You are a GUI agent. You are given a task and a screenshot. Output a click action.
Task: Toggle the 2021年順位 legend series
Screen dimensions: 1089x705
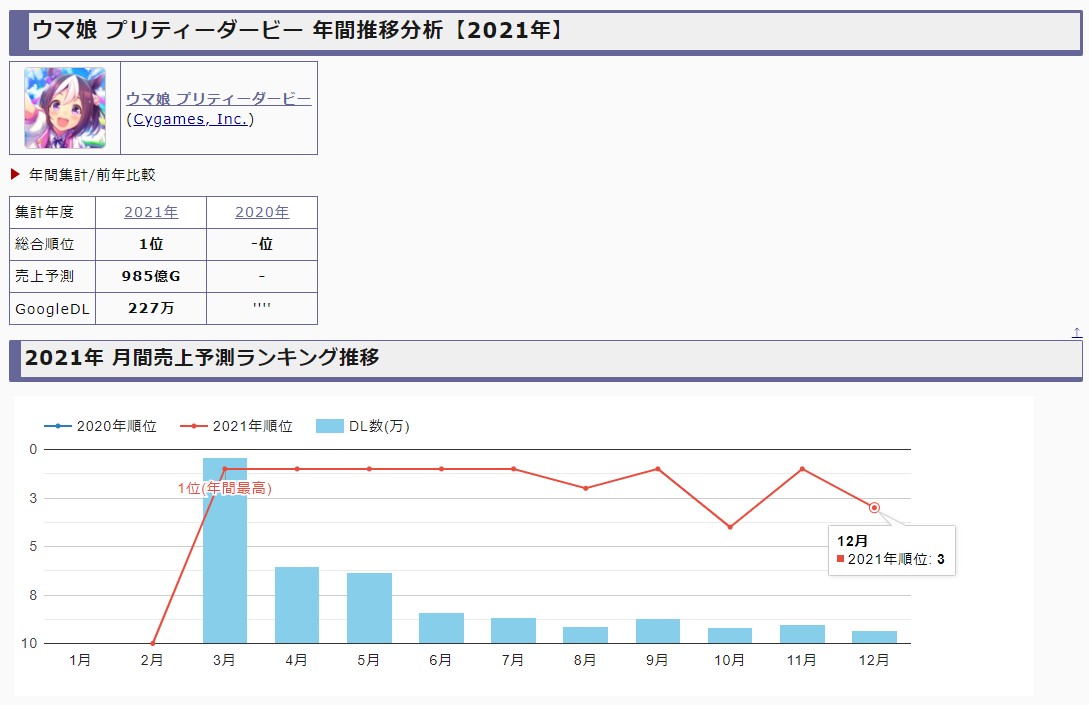236,426
